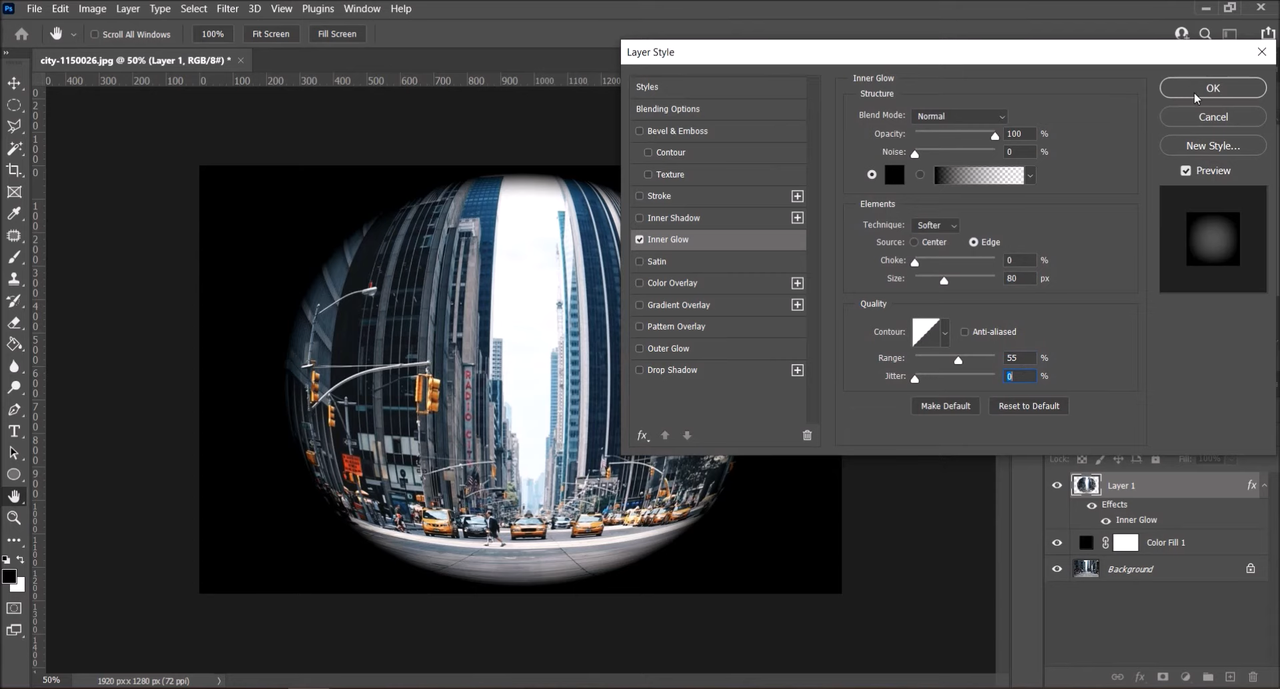Open the Image menu
Screen dimensions: 1280x689
tap(92, 8)
